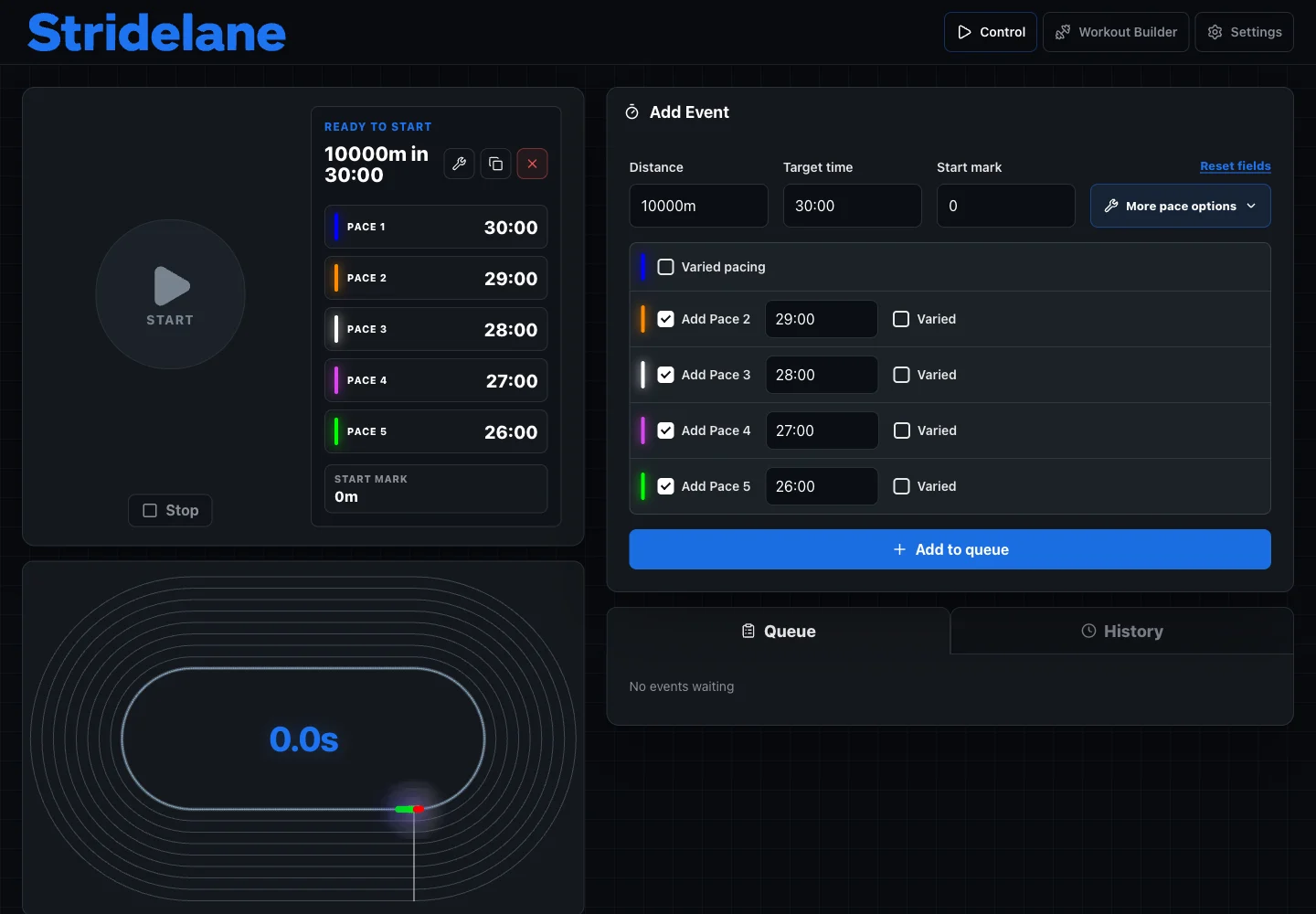Start the event with the large play button
This screenshot has width=1316, height=914.
click(x=170, y=294)
